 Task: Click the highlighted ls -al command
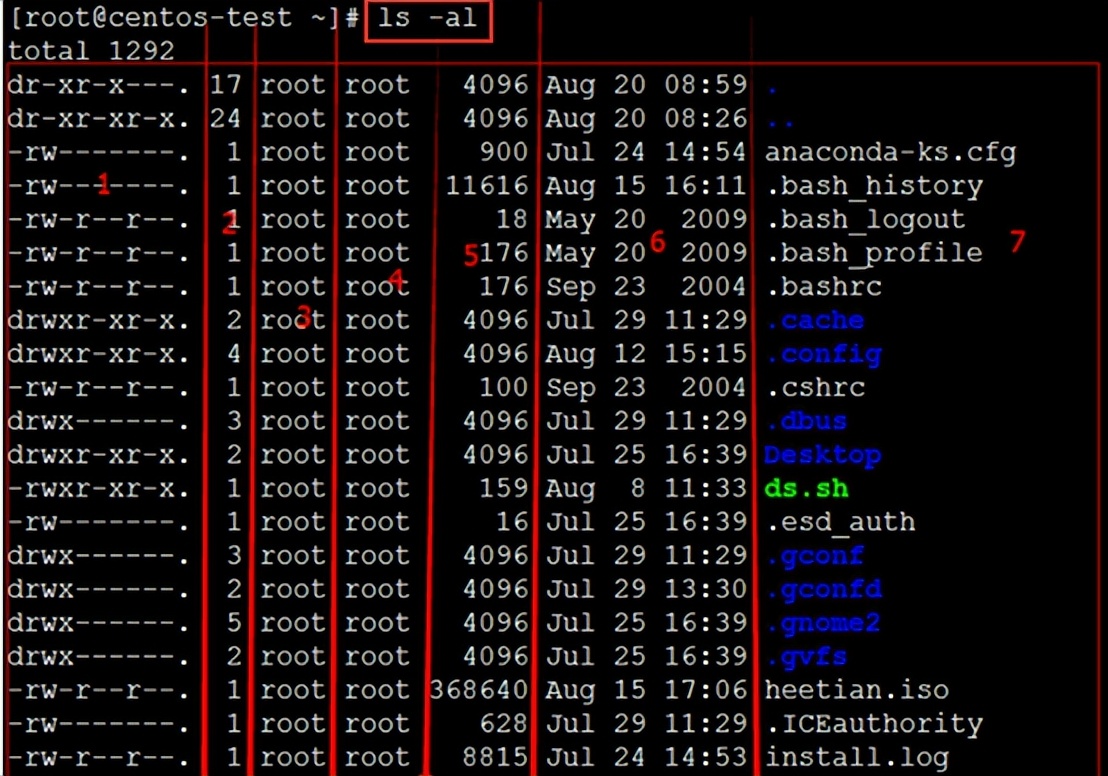428,17
